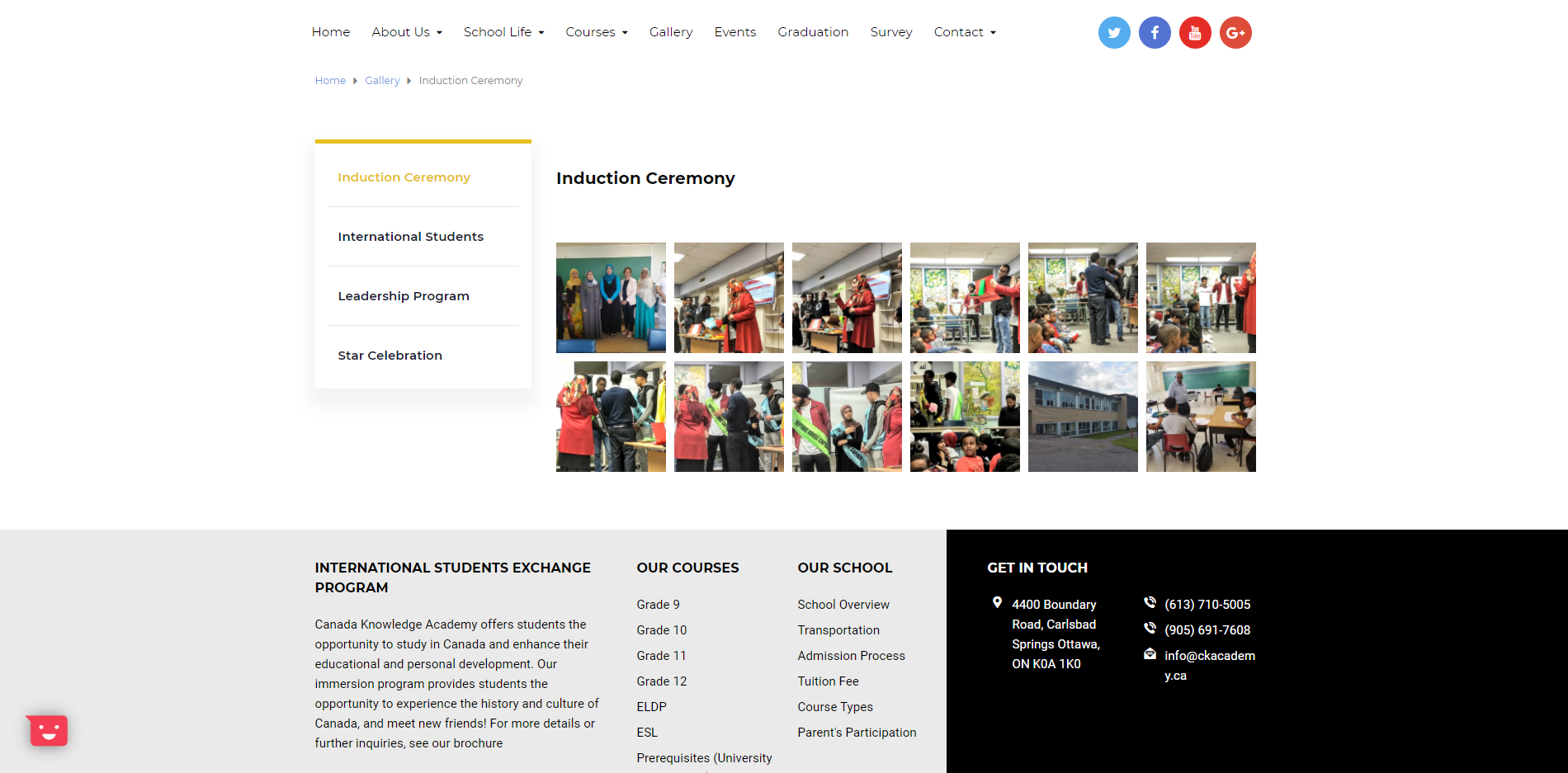Open the red chat bot widget

48,730
